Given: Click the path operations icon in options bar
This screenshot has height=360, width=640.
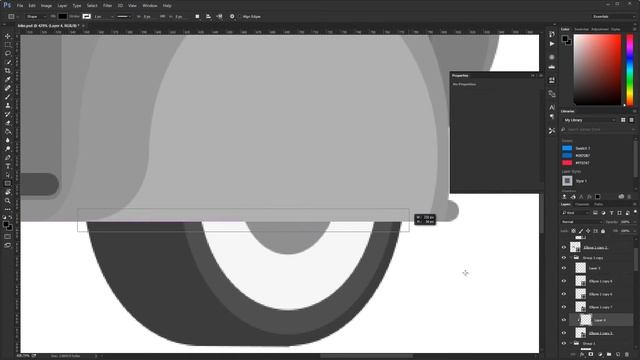Looking at the screenshot, I should point(198,17).
